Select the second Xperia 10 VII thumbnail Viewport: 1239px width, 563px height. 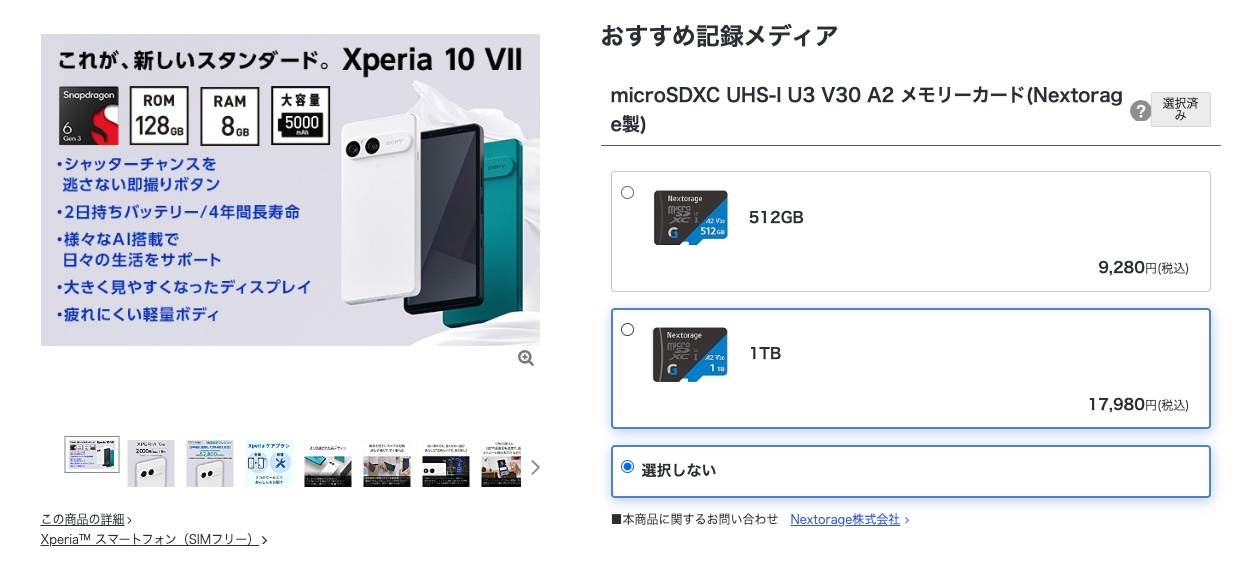pyautogui.click(x=151, y=464)
